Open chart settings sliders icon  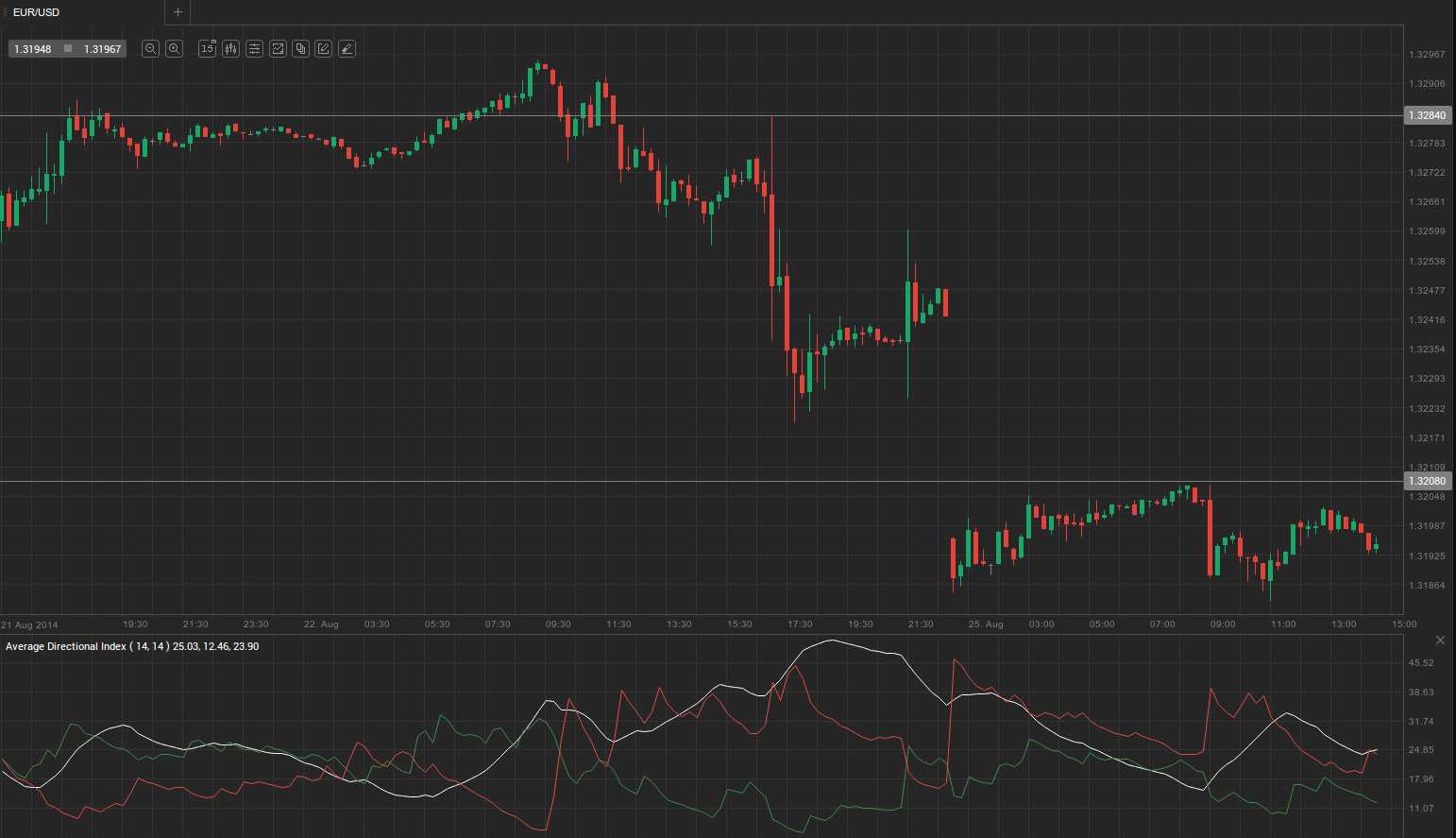[x=255, y=49]
